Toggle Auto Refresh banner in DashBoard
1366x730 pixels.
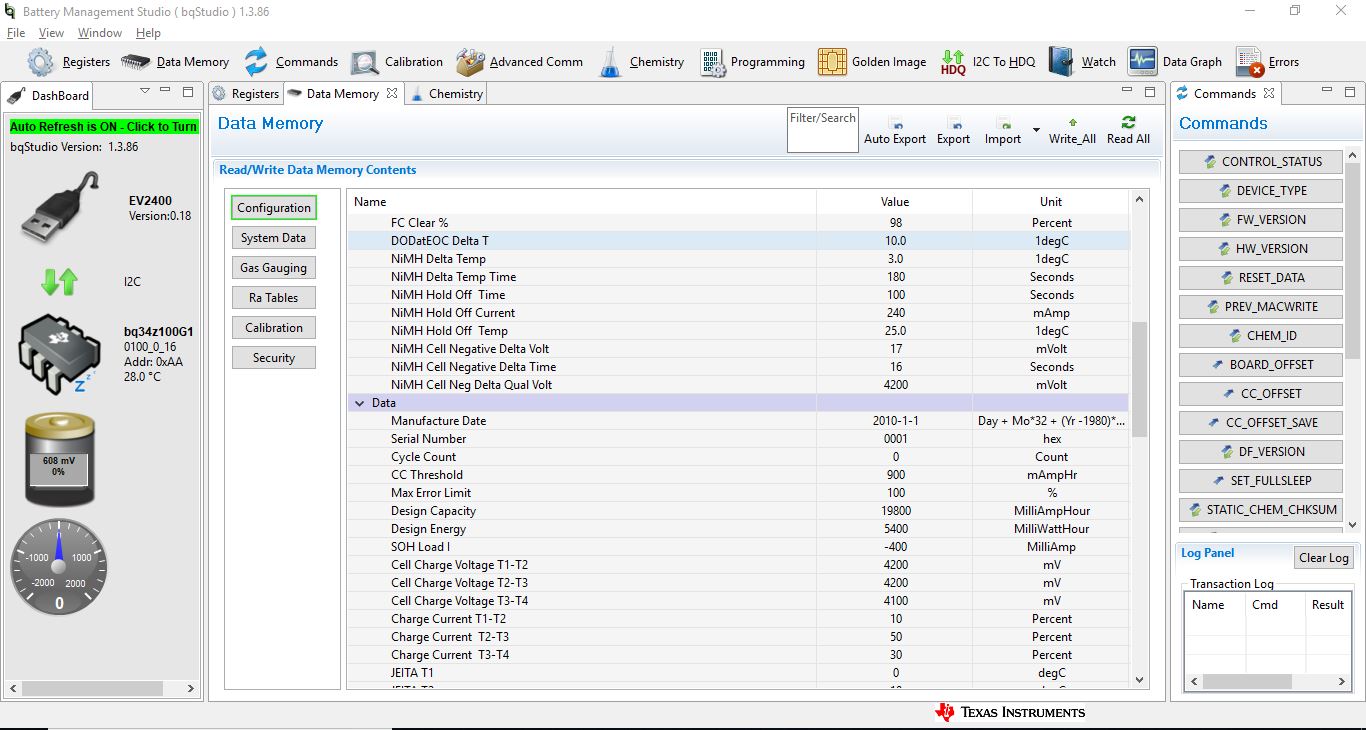(x=104, y=127)
